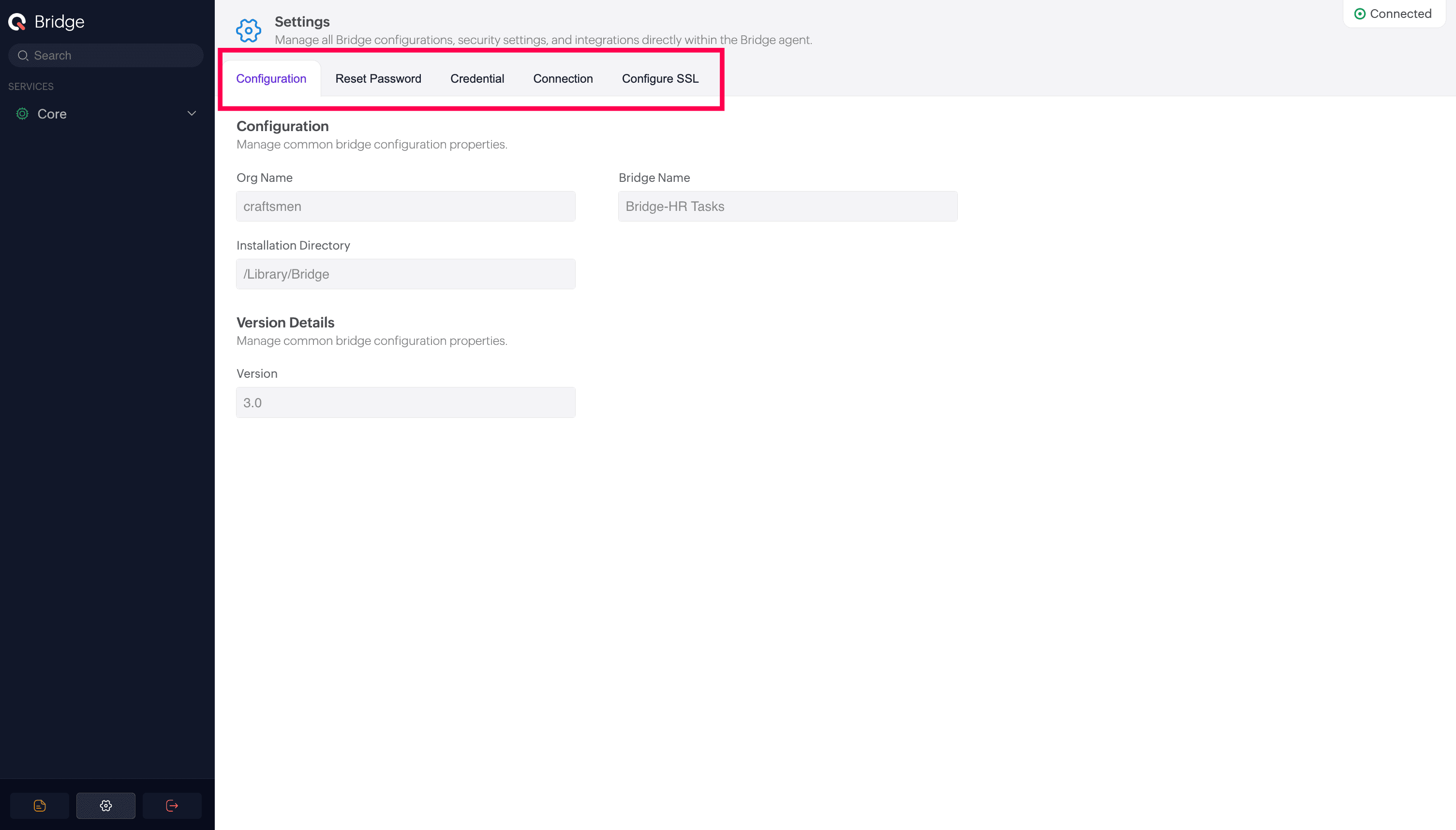Focus the sidebar Search box
This screenshot has width=1456, height=830.
point(114,55)
